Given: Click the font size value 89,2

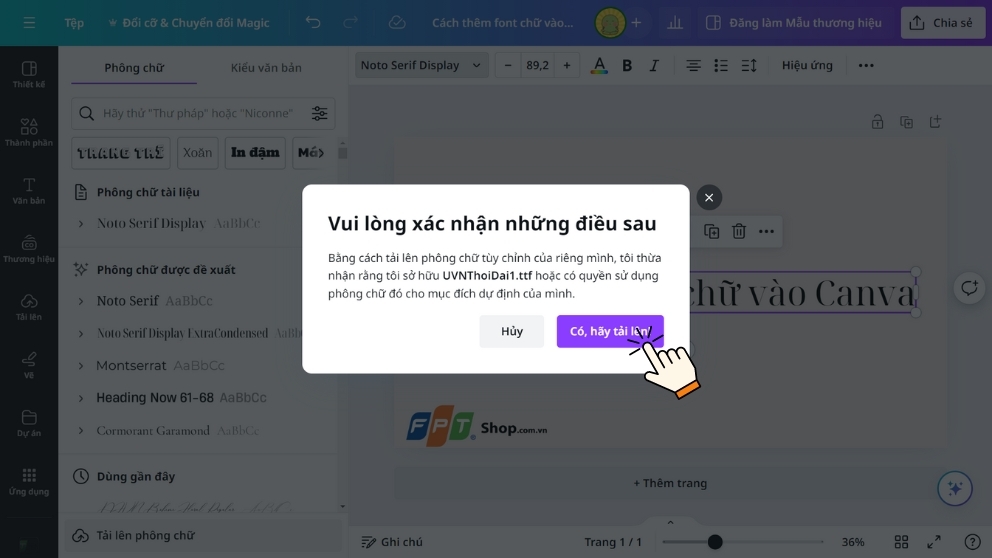Looking at the screenshot, I should 537,65.
